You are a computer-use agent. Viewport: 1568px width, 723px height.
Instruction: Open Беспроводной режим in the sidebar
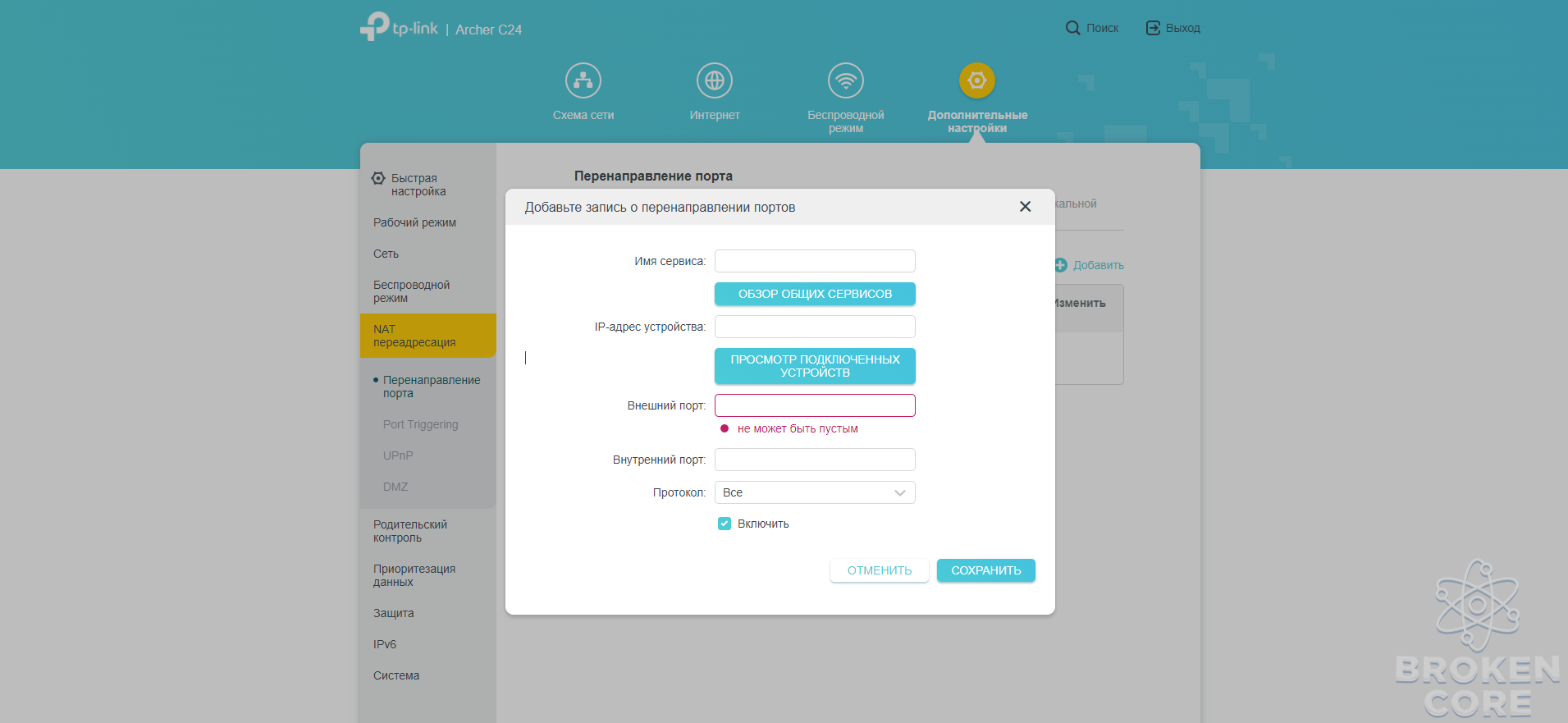[411, 291]
